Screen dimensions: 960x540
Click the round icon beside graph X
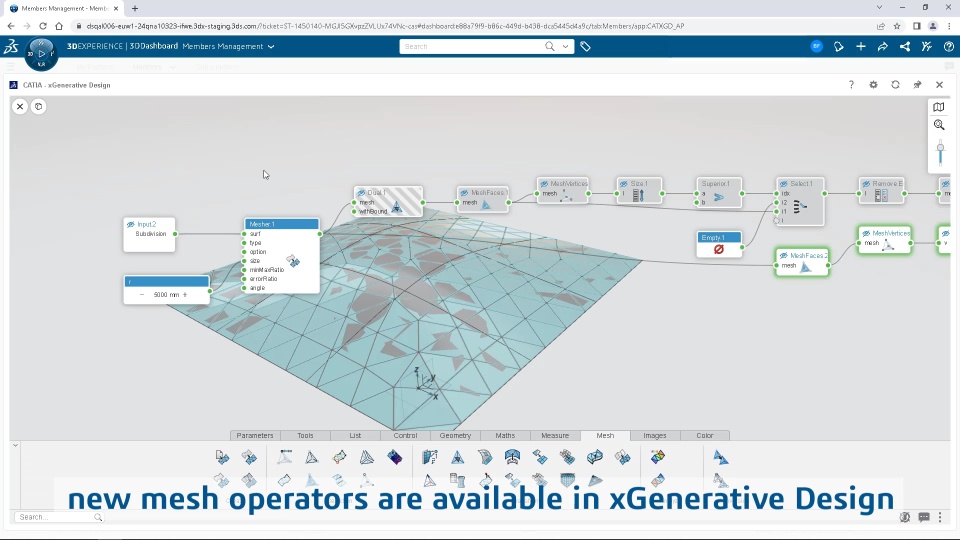39,107
